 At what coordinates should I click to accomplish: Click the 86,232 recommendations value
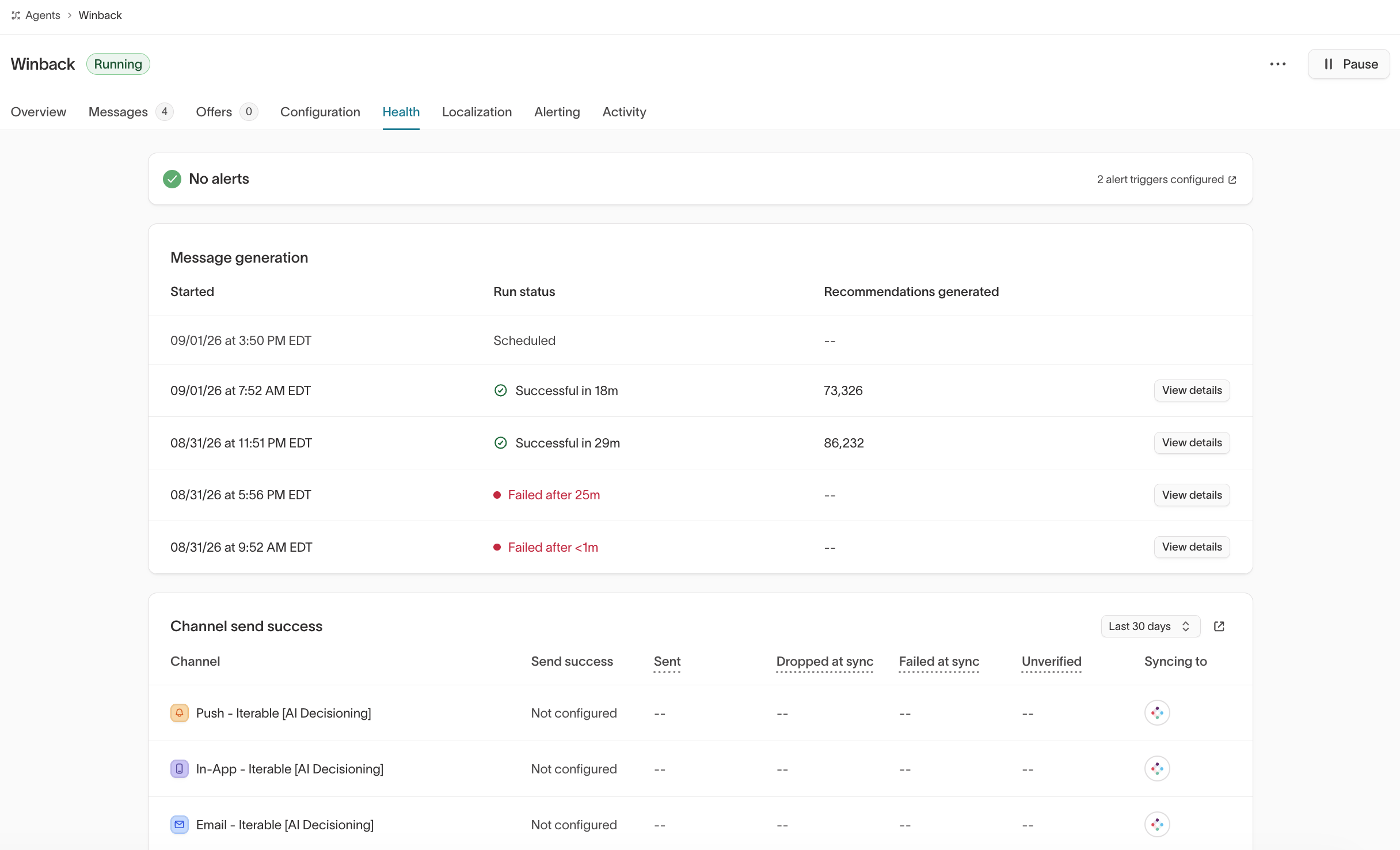[843, 443]
